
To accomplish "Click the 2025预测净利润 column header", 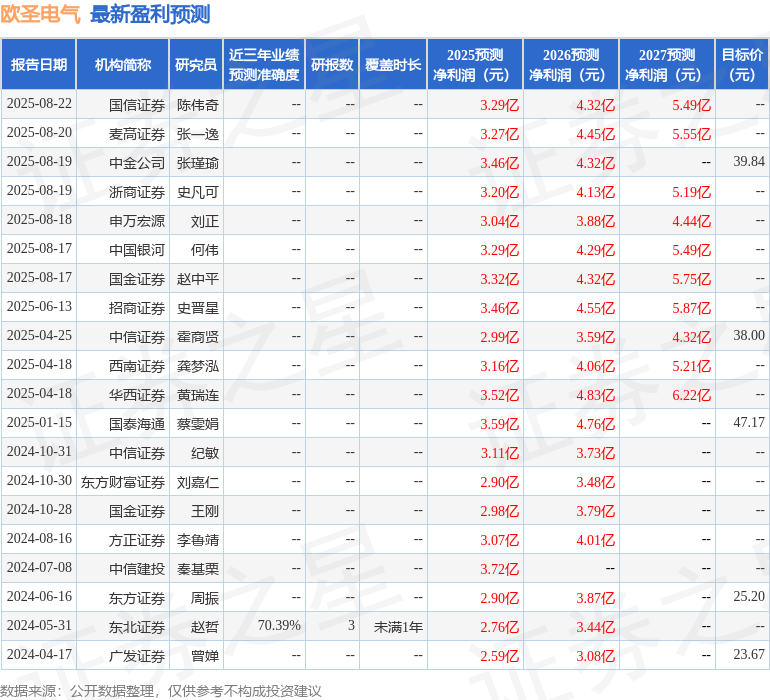I will (475, 64).
